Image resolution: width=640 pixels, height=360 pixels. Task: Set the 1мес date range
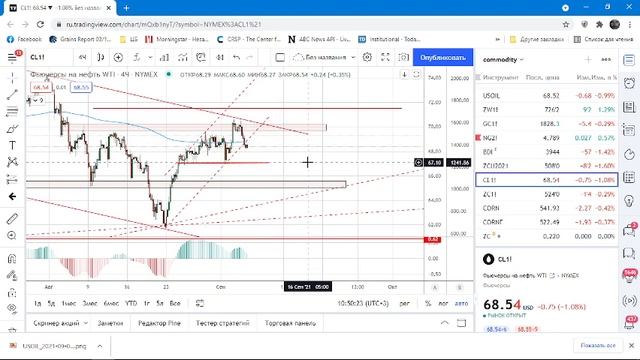click(x=69, y=303)
